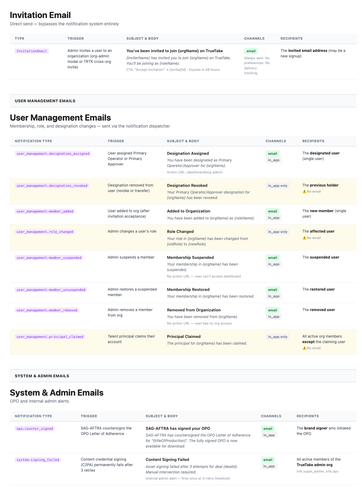Viewport: 362px width, 500px height.
Task: Click the Designation Revoked subject
Action: click(x=187, y=185)
